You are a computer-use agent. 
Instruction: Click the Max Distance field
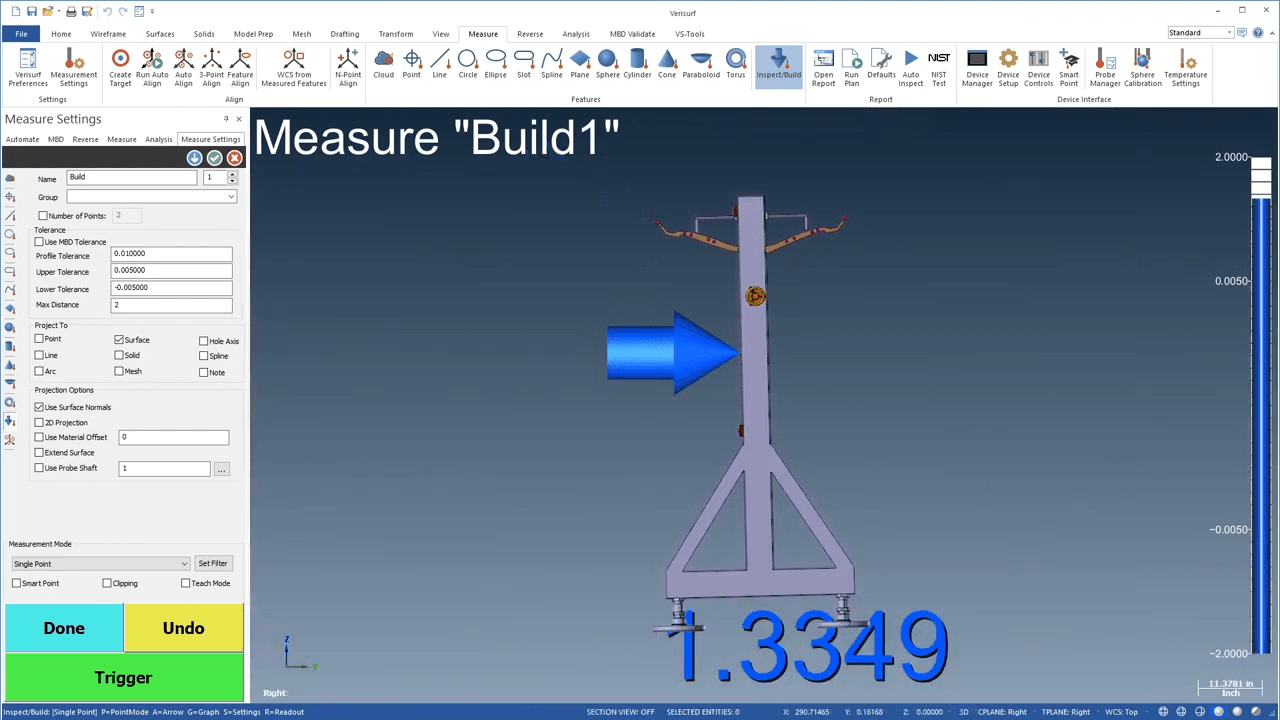[172, 305]
